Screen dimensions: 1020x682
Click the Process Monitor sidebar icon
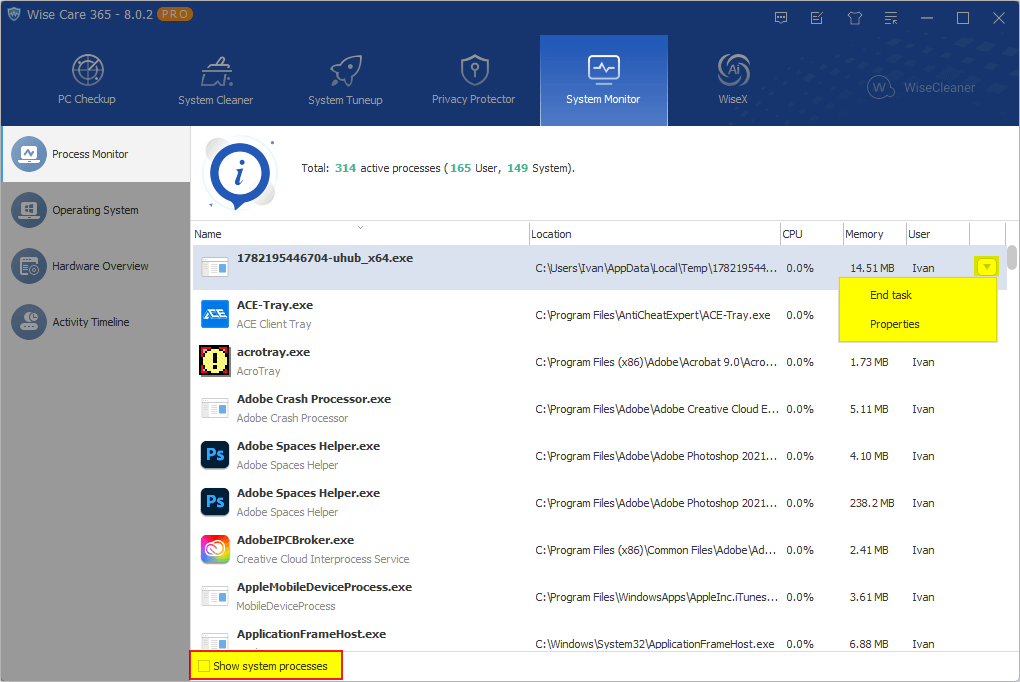coord(29,154)
